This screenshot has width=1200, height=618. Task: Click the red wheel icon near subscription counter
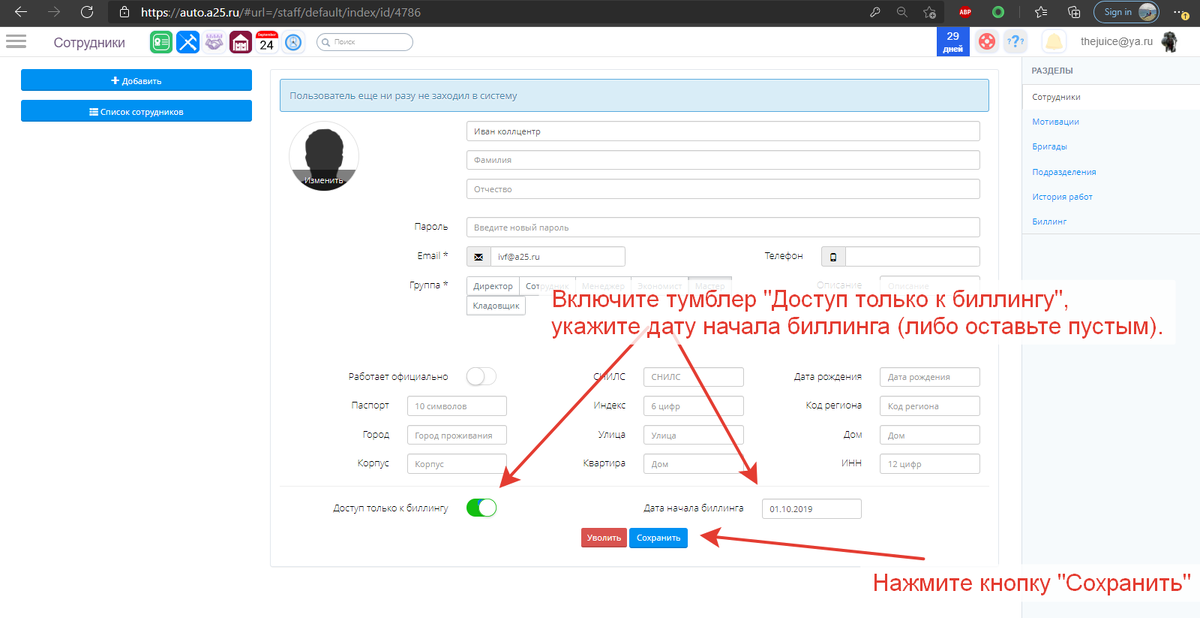[x=986, y=42]
